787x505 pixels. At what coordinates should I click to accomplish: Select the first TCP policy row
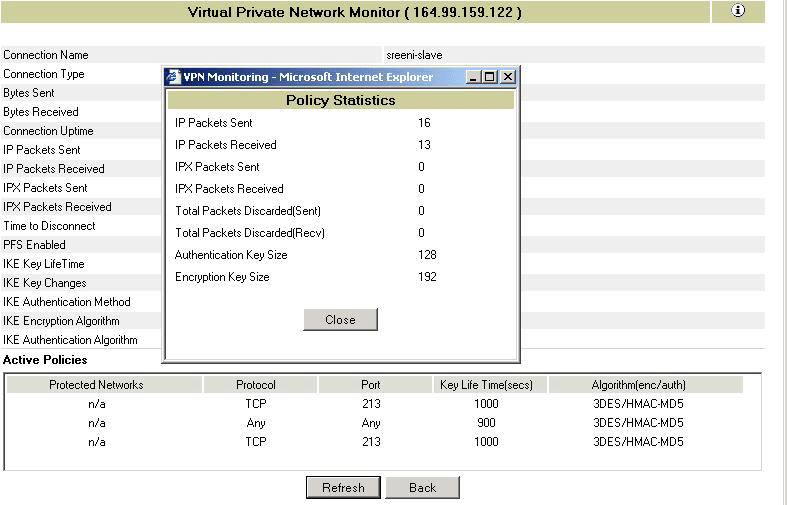click(x=256, y=404)
